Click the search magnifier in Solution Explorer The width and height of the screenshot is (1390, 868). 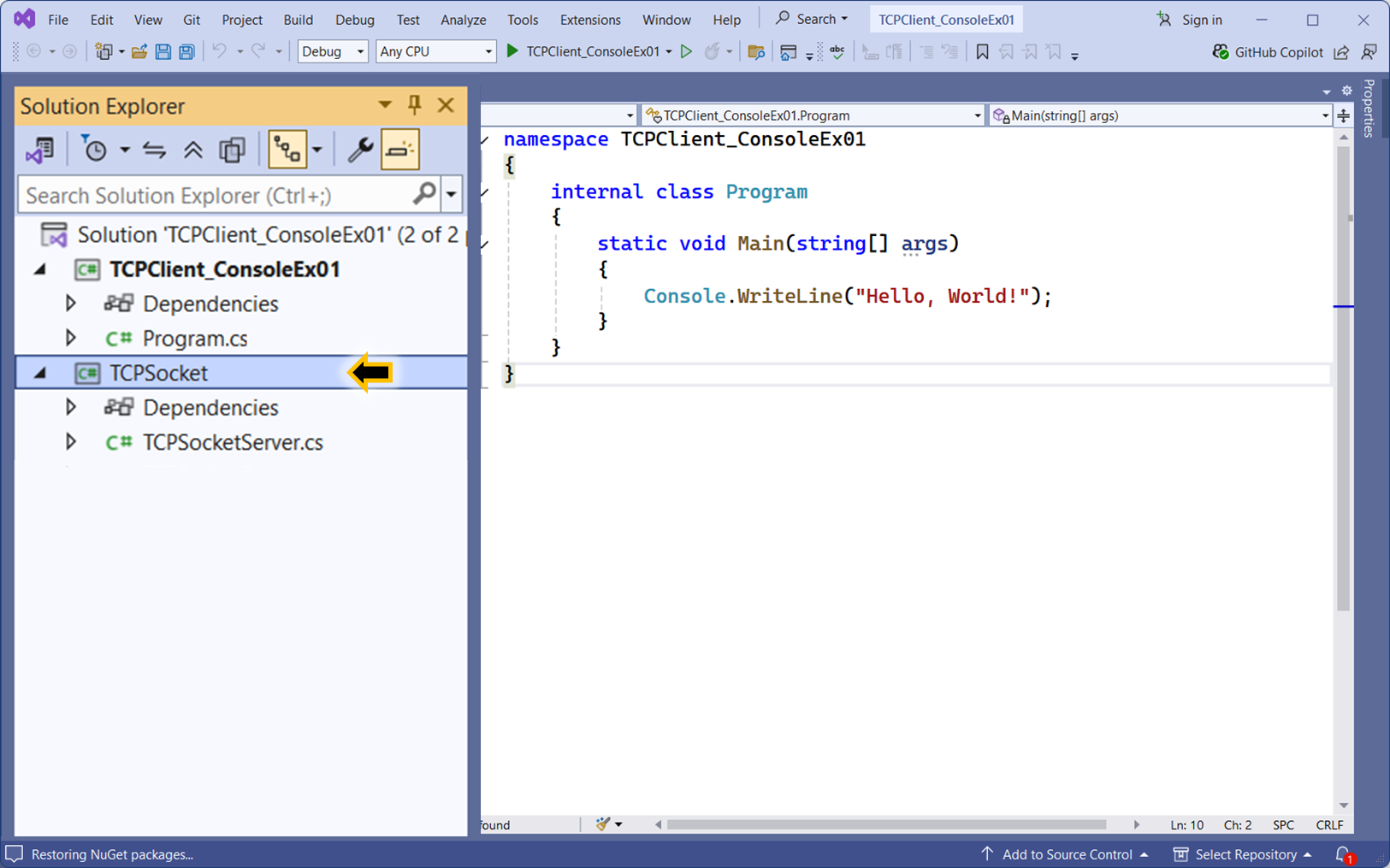click(424, 194)
